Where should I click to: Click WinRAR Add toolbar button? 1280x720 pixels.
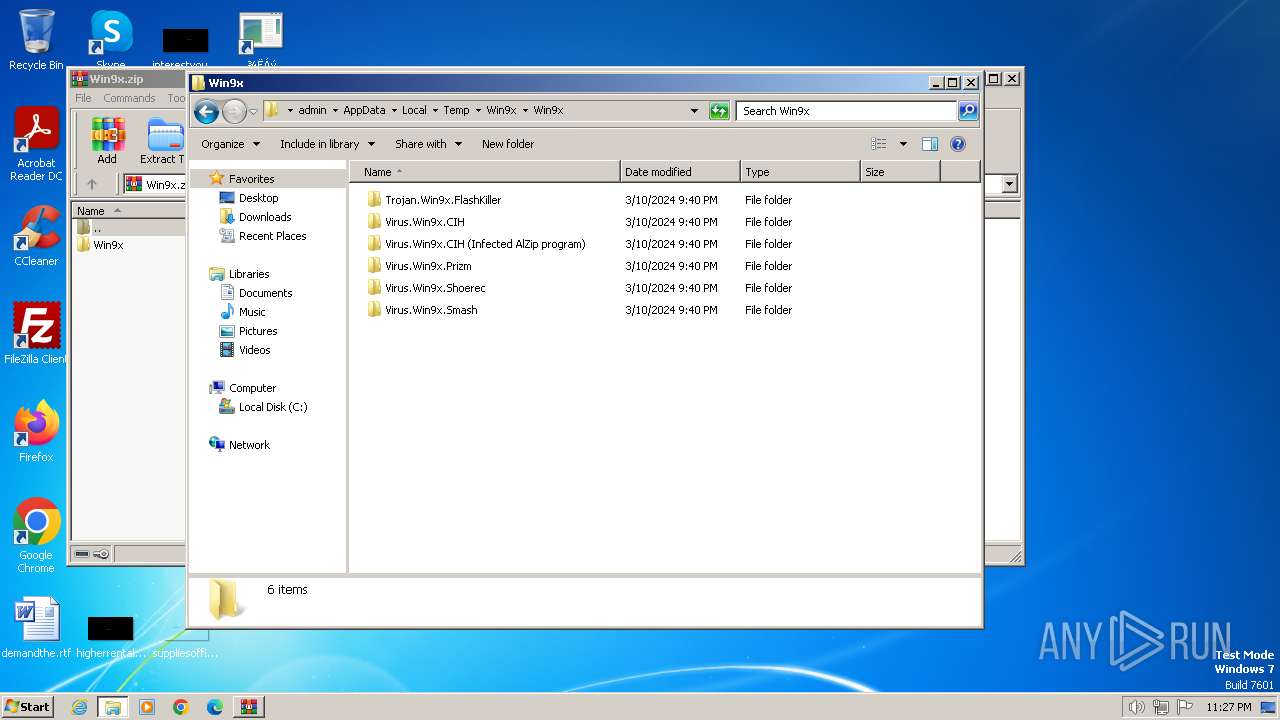(x=107, y=140)
